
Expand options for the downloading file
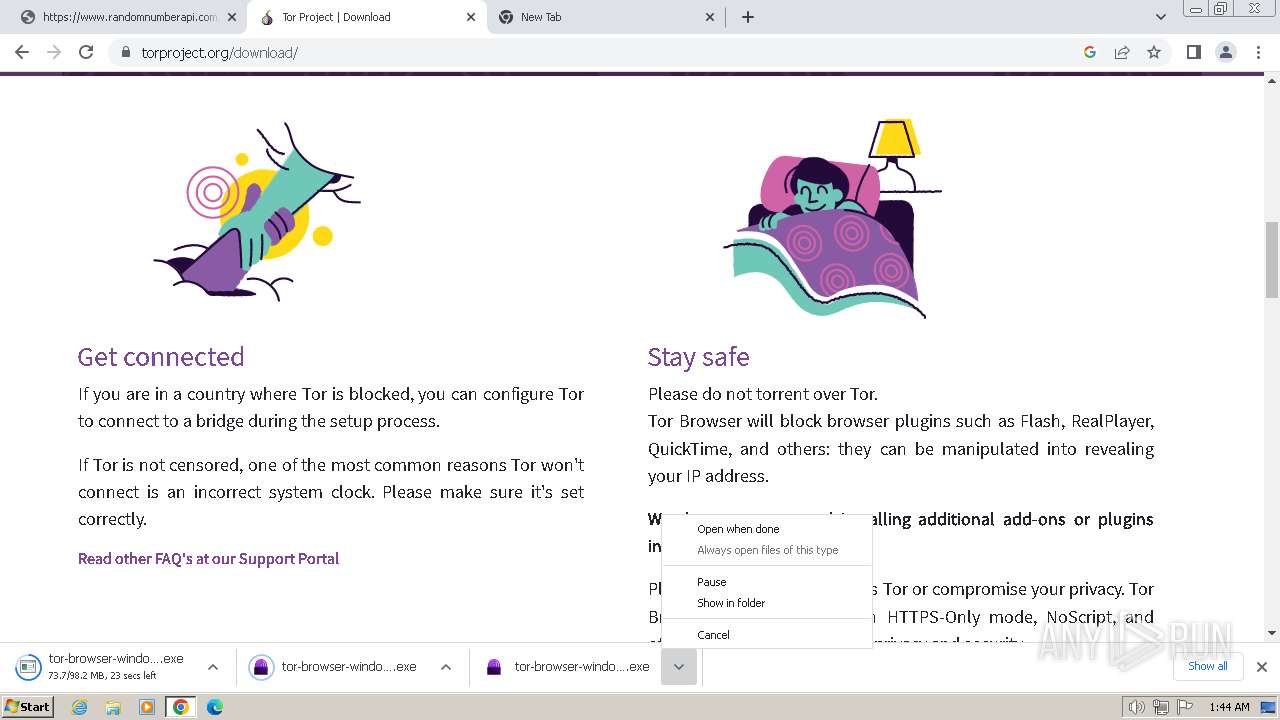click(213, 667)
